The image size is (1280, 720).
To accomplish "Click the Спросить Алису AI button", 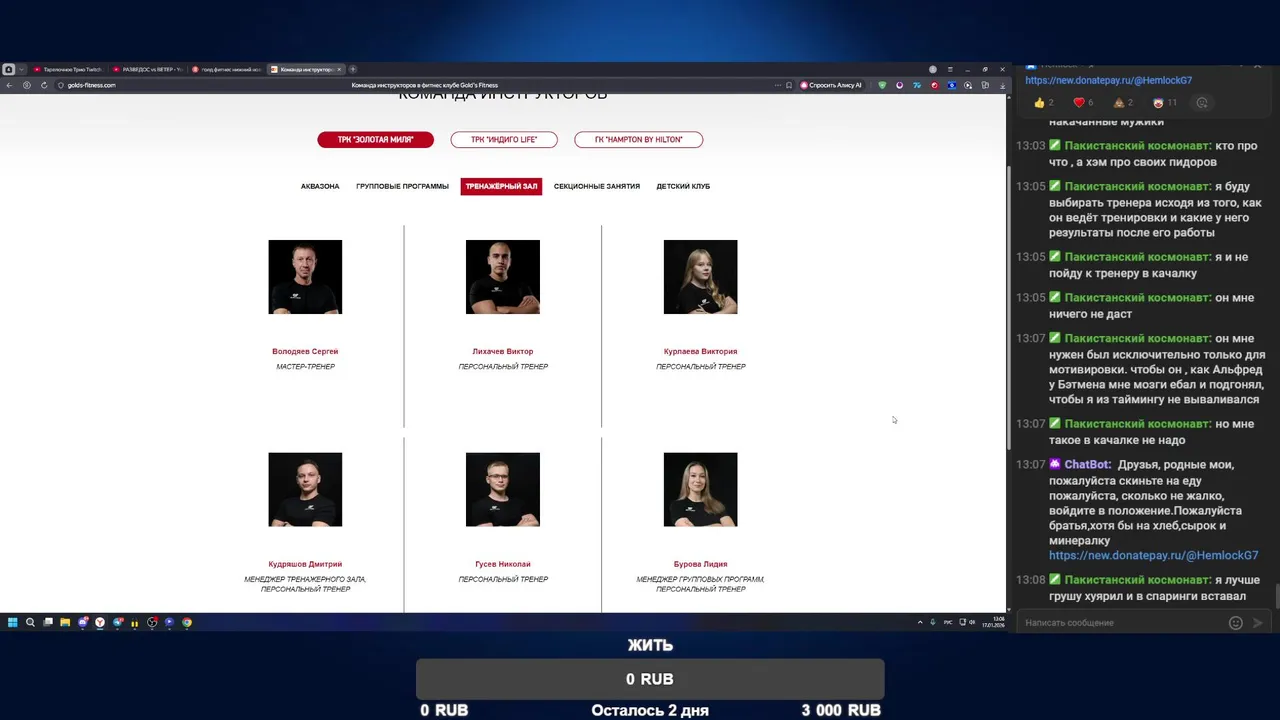I will 831,85.
